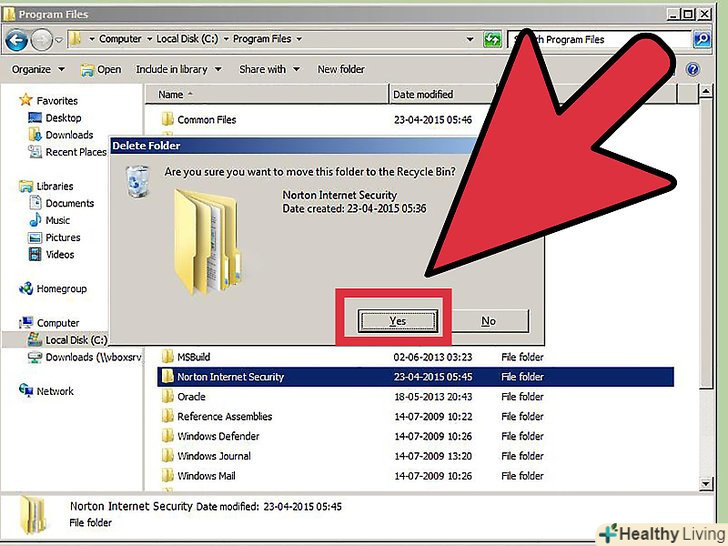Image resolution: width=728 pixels, height=546 pixels.
Task: Click the Music library icon
Action: click(x=35, y=220)
